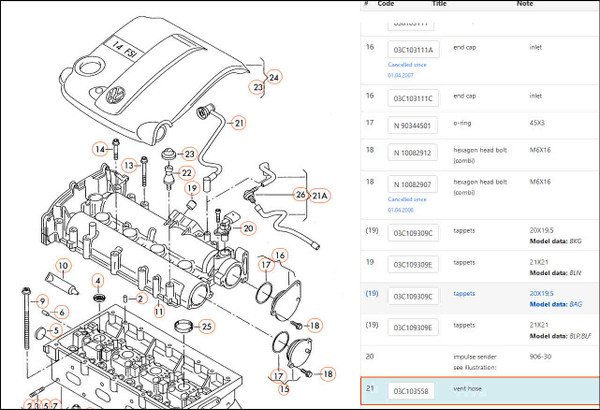Select part code 03C103558 for vent hose

pyautogui.click(x=413, y=390)
